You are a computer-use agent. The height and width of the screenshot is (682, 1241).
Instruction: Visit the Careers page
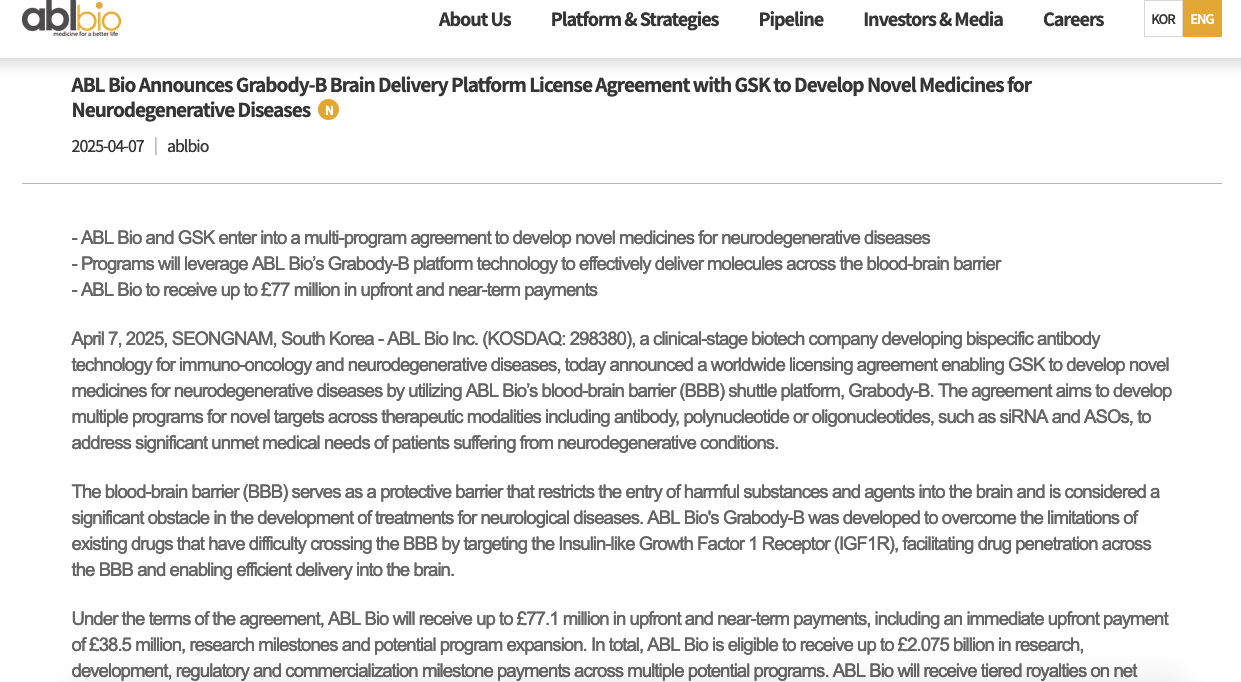pyautogui.click(x=1073, y=19)
